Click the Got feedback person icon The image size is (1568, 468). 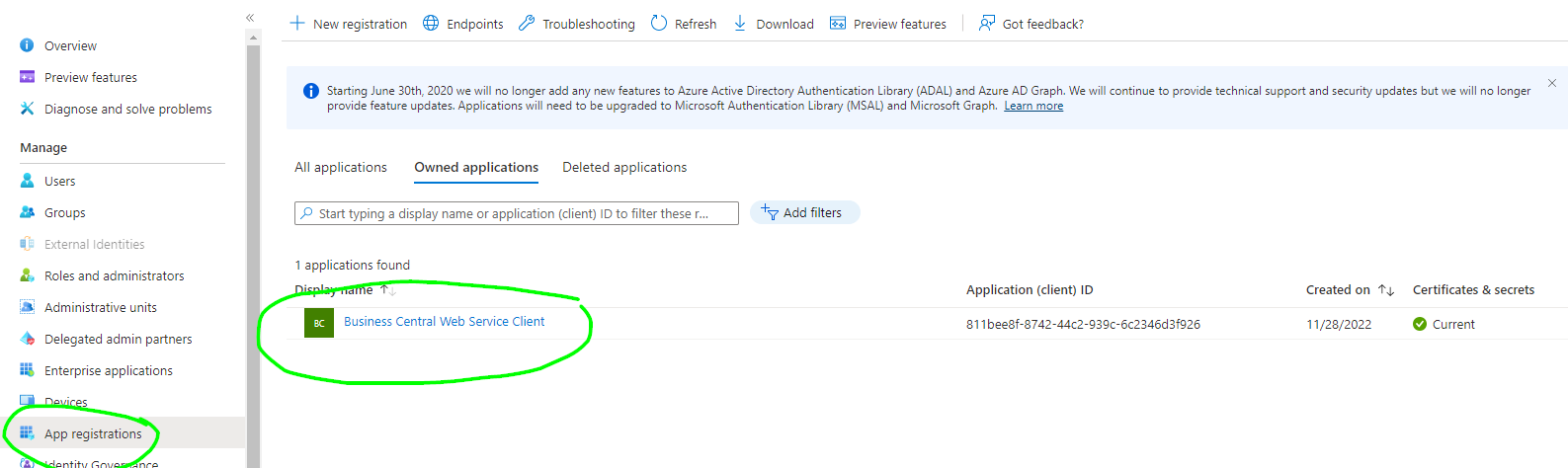click(x=986, y=23)
